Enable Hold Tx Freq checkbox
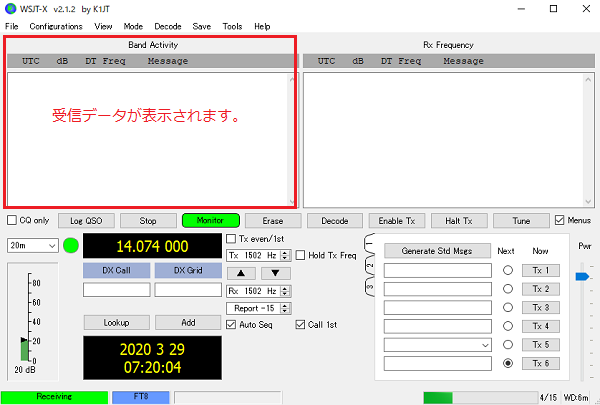 pos(302,255)
